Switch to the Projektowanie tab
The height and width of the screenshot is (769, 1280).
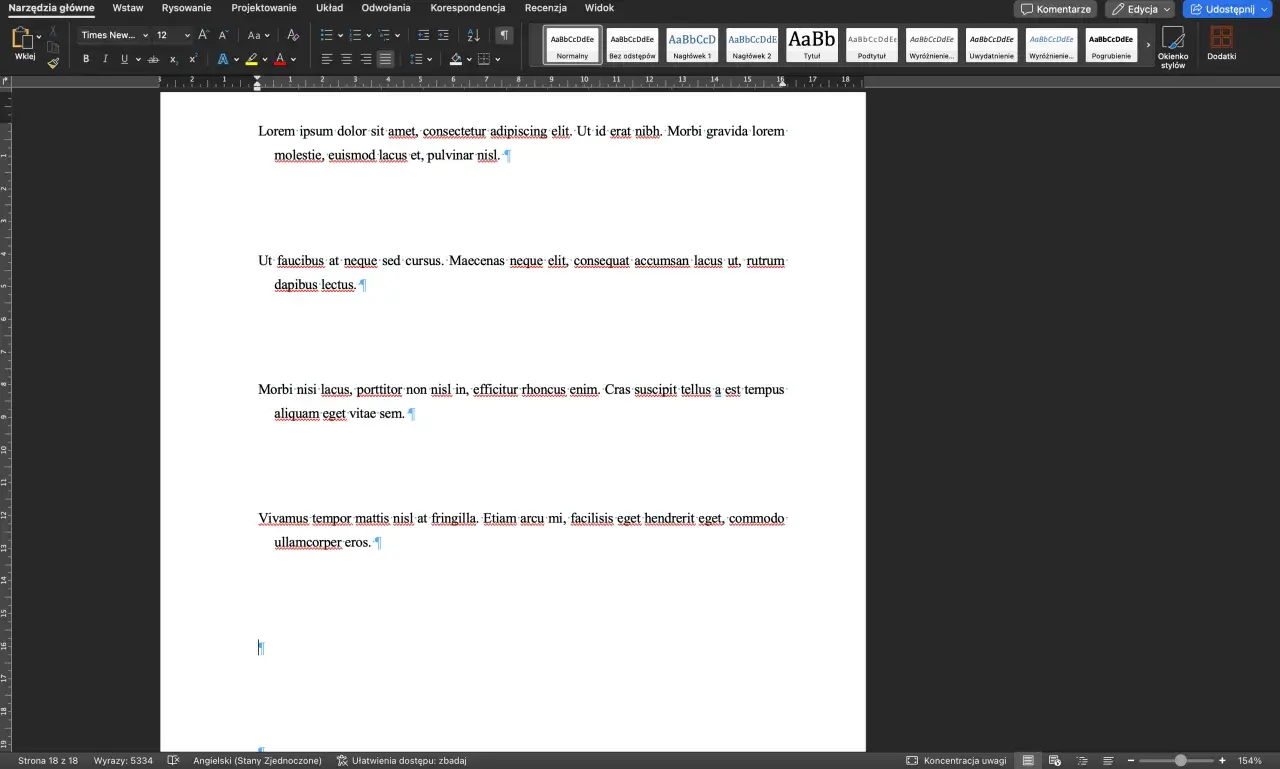264,8
